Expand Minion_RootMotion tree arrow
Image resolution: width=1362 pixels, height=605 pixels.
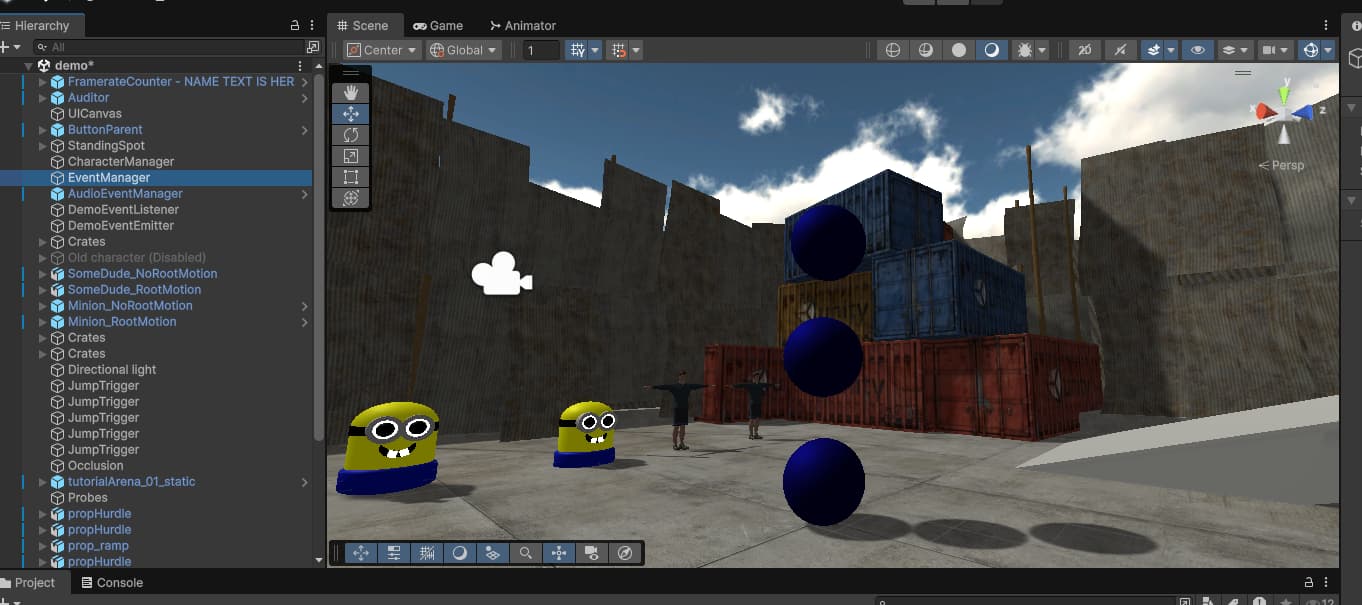pos(43,322)
